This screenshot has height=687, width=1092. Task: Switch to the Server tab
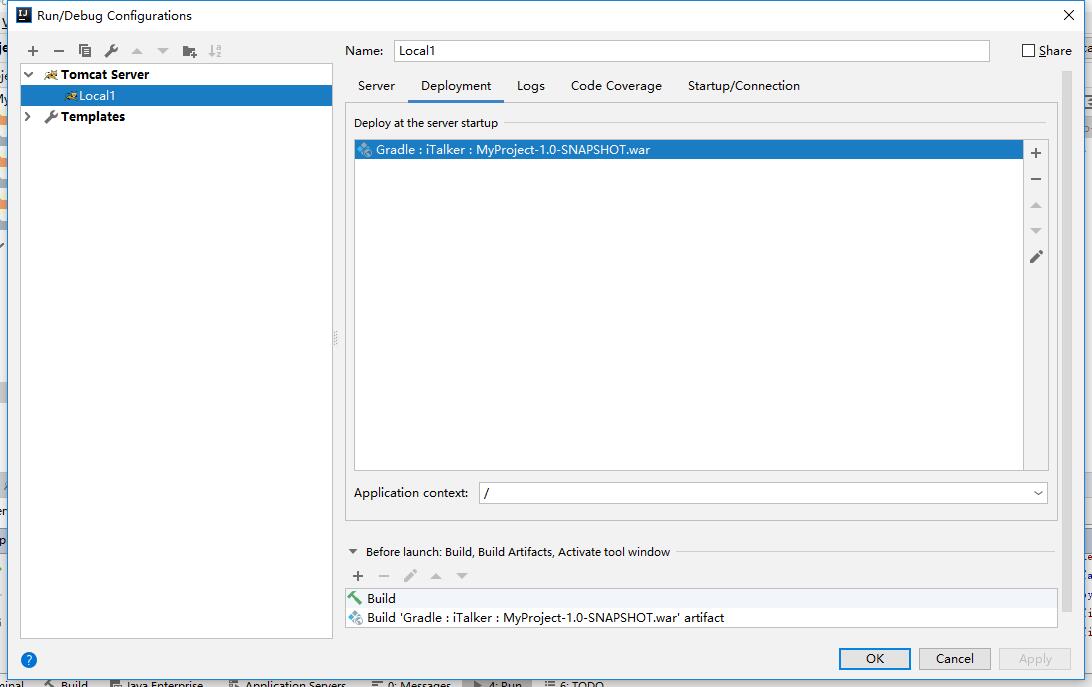[376, 86]
